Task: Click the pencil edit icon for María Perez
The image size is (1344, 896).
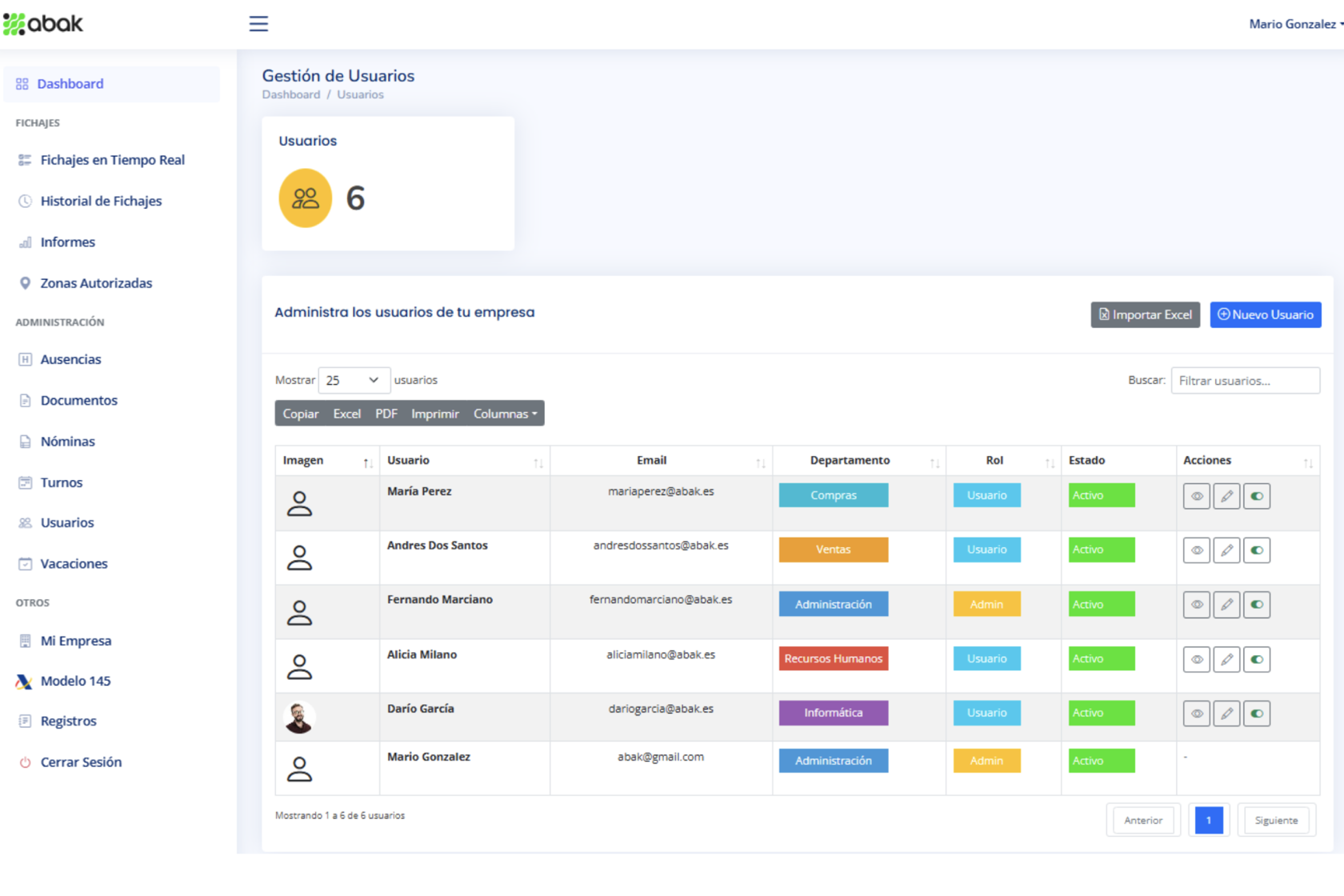Action: pos(1226,496)
